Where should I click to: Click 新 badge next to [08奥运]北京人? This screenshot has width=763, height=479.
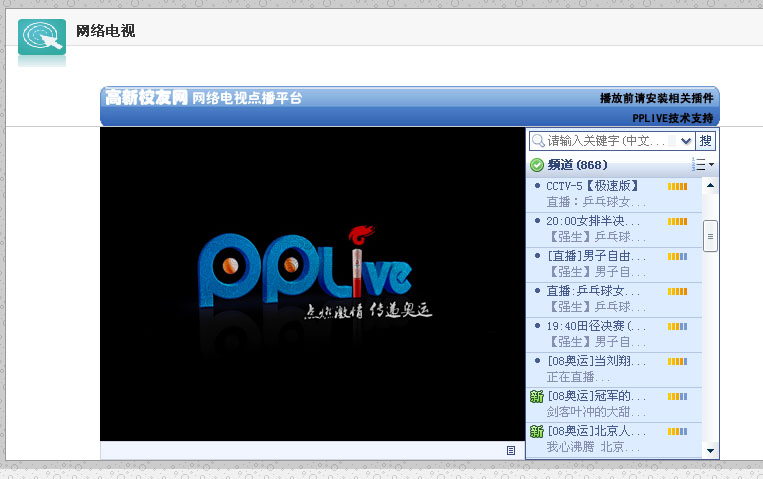click(536, 432)
